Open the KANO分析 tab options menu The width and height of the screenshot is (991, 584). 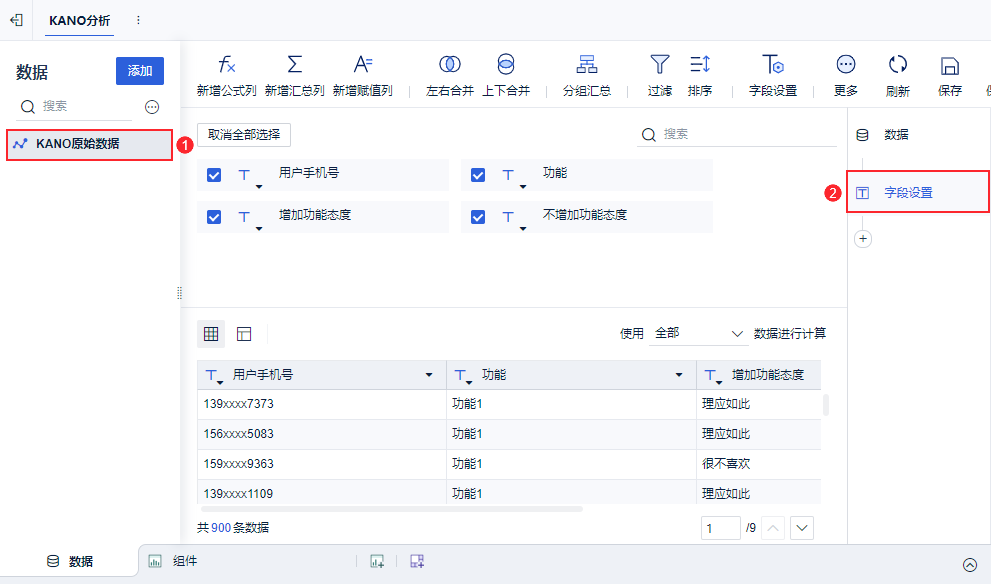[138, 20]
